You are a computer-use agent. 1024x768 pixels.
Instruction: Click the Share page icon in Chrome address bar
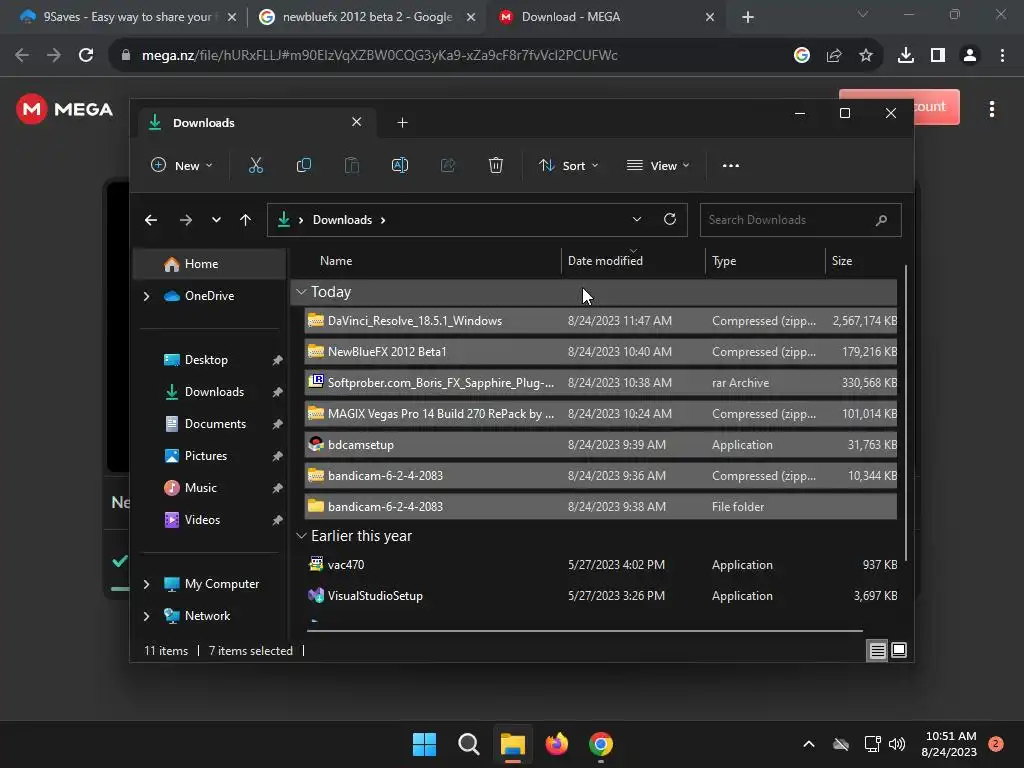tap(834, 56)
